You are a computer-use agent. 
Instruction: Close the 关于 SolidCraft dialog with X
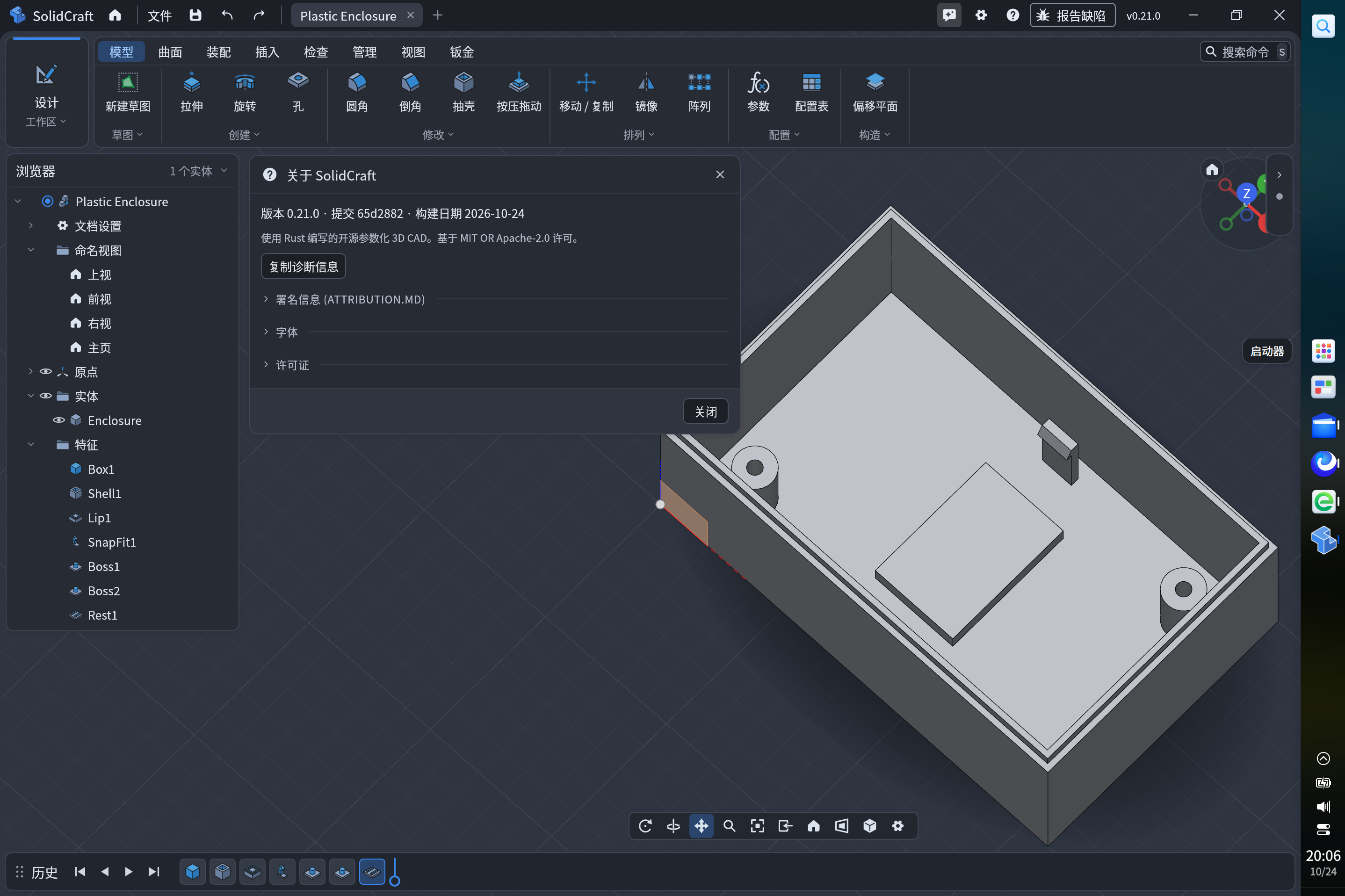(x=720, y=174)
